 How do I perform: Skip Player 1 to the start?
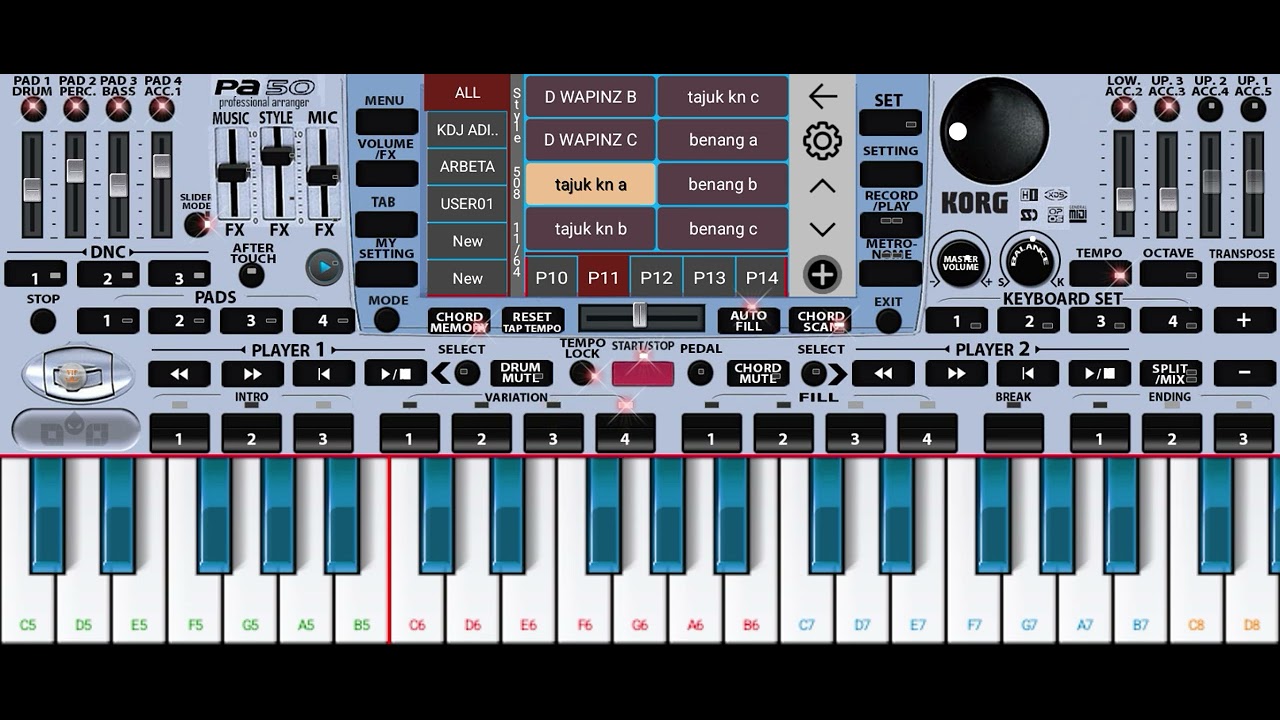click(x=324, y=374)
